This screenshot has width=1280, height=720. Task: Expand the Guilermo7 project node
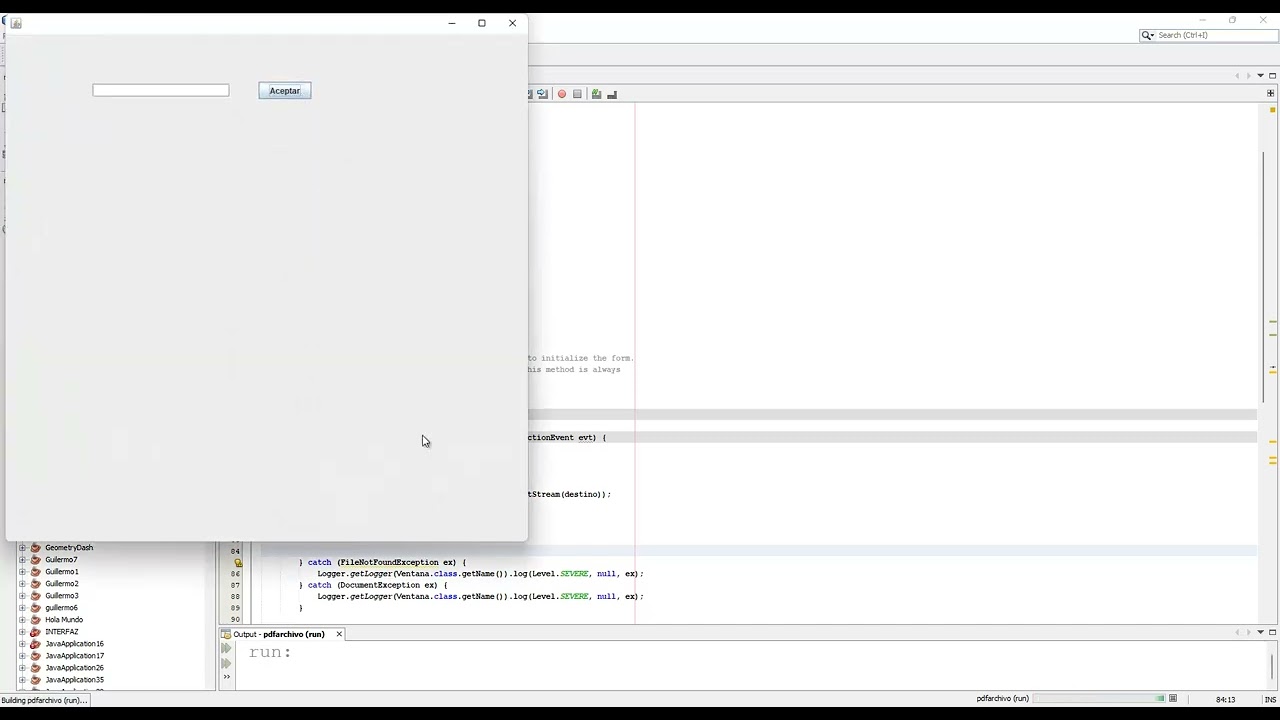click(x=22, y=560)
